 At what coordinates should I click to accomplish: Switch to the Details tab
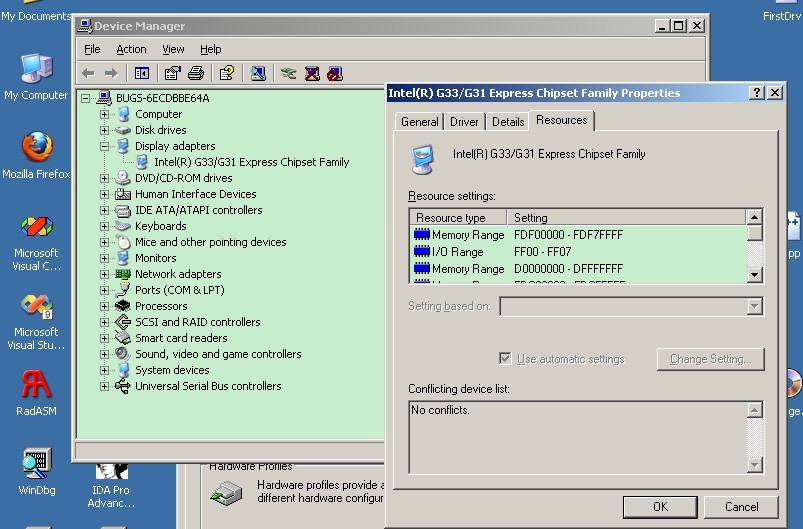(508, 122)
